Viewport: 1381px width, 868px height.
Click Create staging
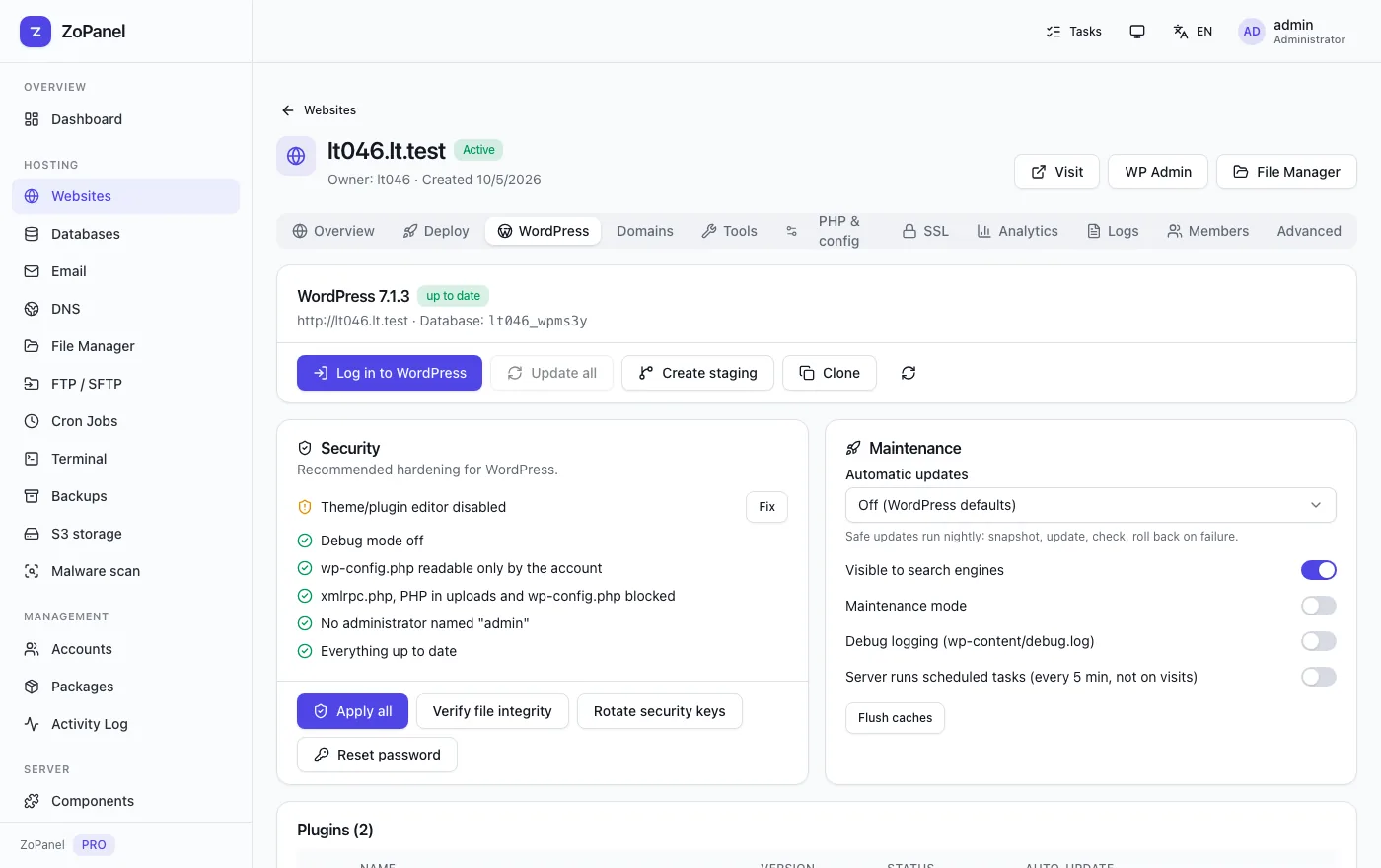(x=697, y=373)
